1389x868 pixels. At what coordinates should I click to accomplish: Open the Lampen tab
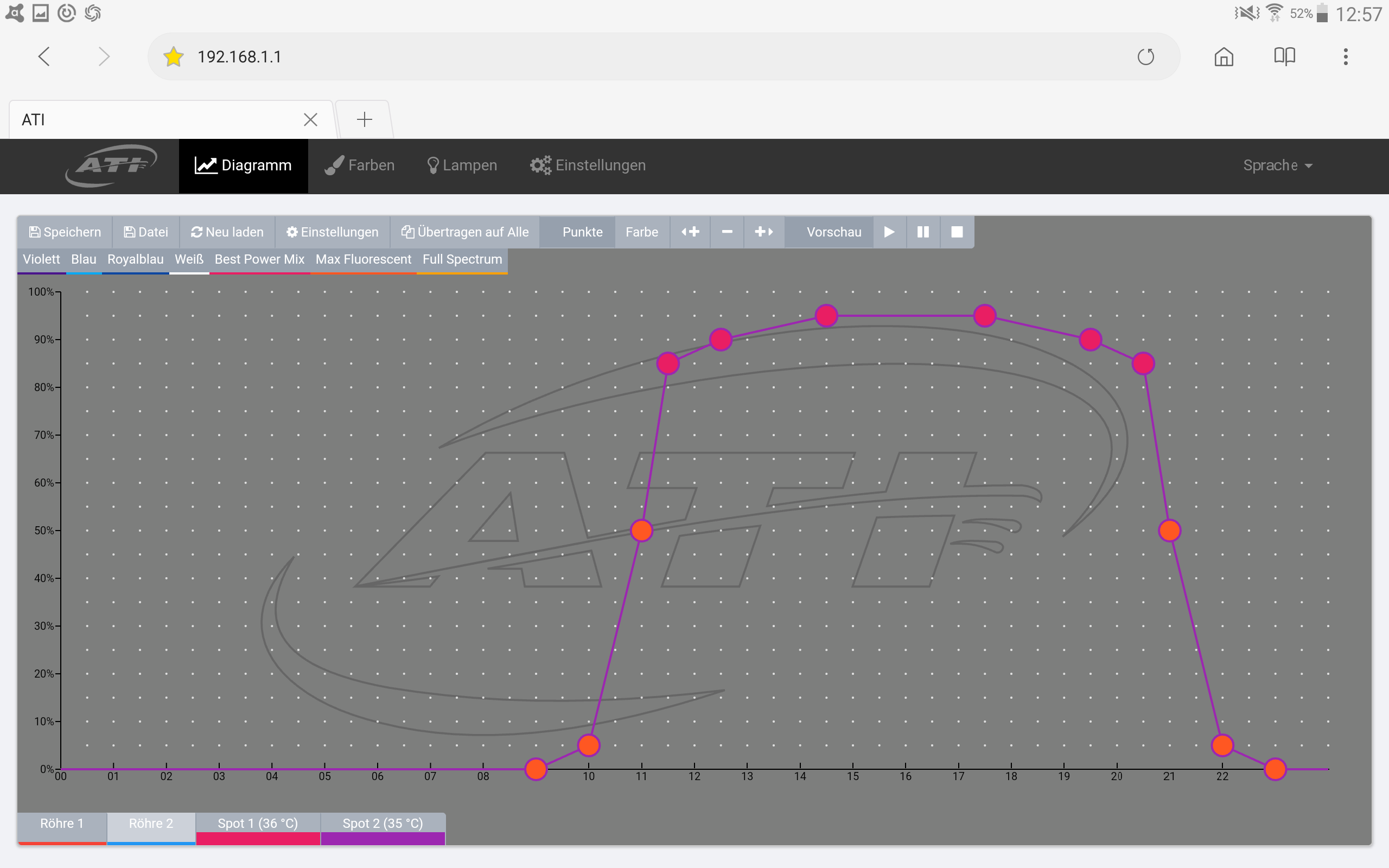[462, 165]
